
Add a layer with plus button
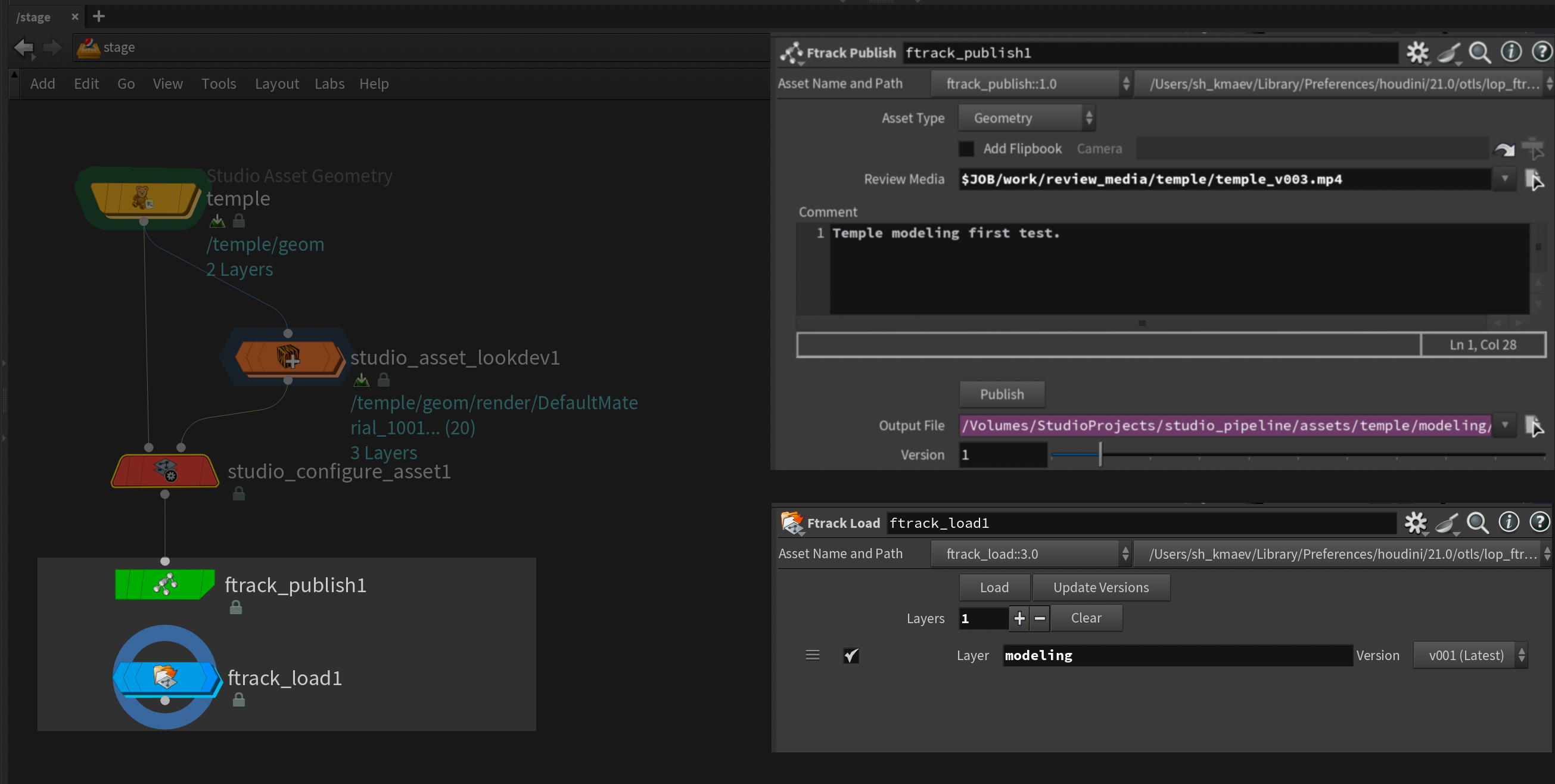1019,618
